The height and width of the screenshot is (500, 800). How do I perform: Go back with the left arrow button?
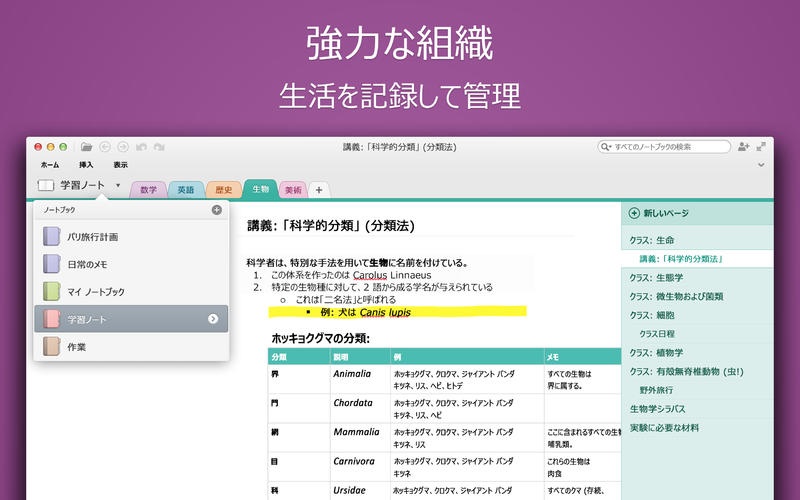click(x=105, y=147)
